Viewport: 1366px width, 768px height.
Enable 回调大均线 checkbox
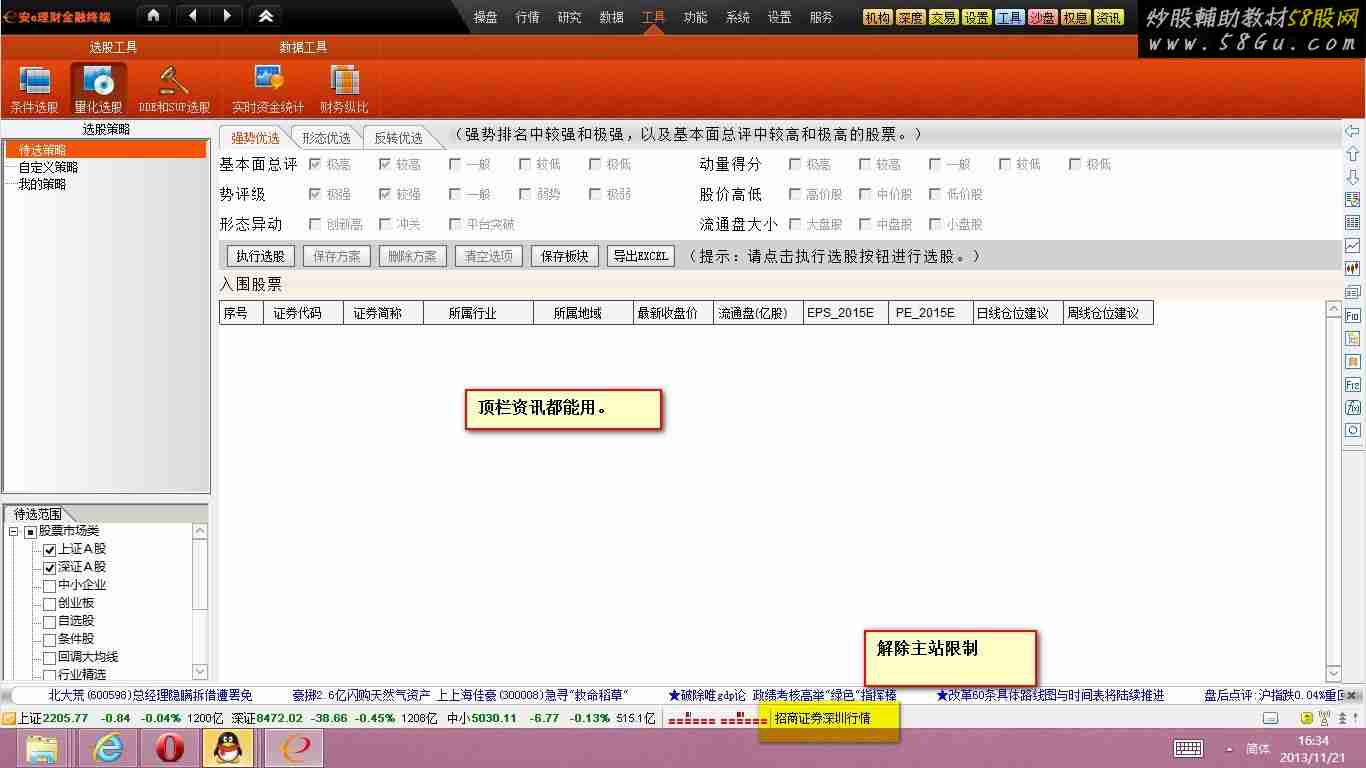49,658
